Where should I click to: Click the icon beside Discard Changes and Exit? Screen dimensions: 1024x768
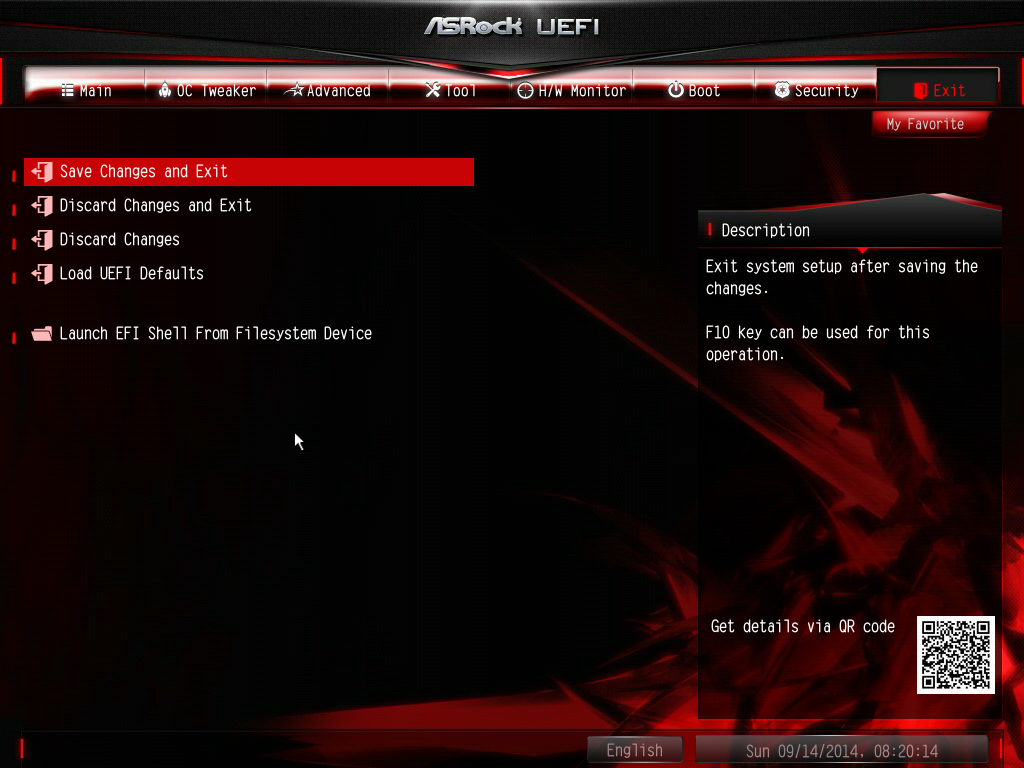42,206
